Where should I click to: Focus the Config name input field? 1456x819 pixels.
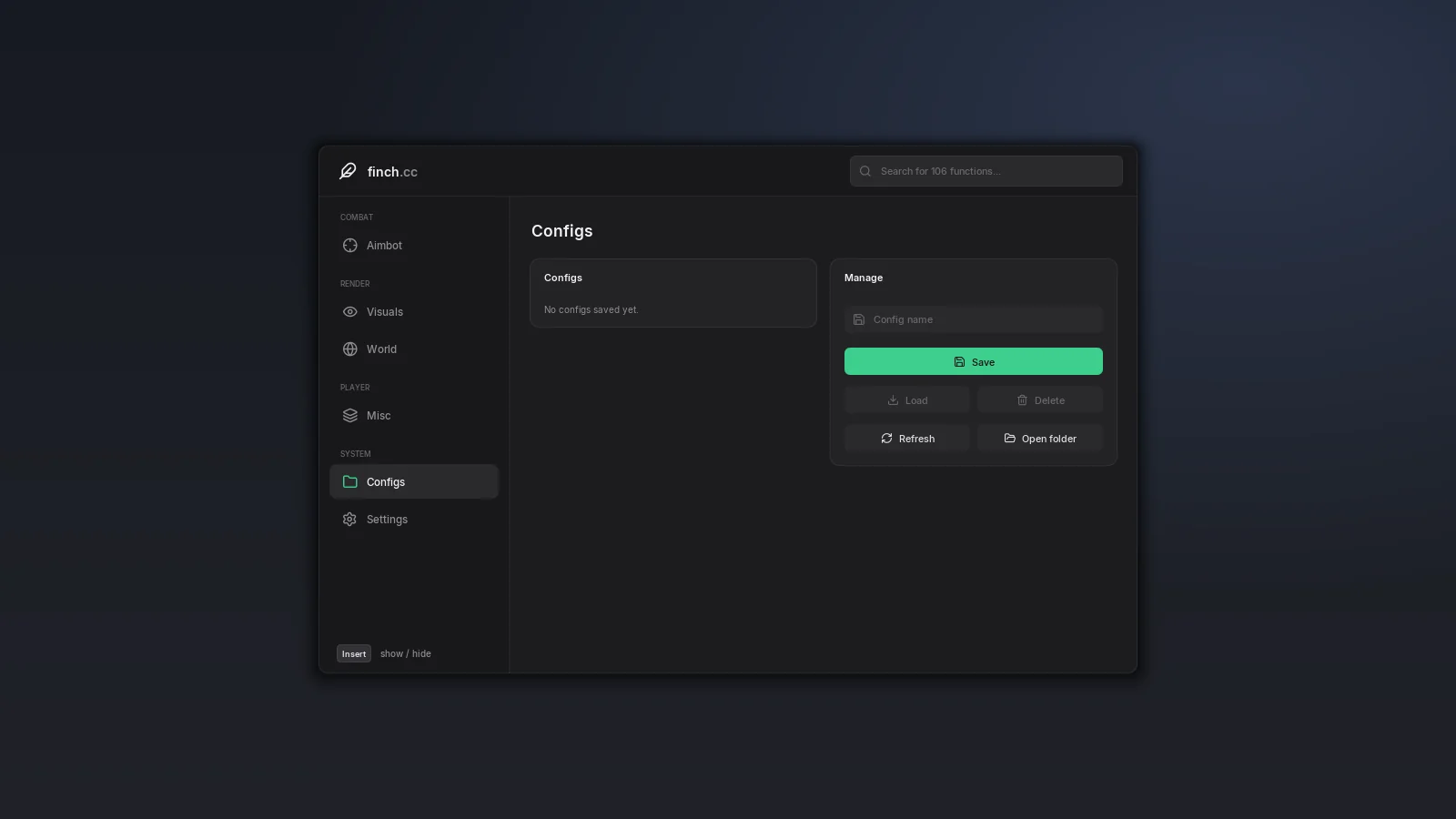coord(974,319)
